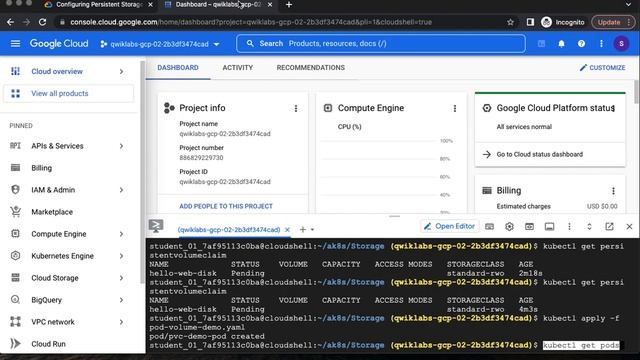Go back in browser history
Image resolution: width=640 pixels, height=360 pixels.
click(x=11, y=22)
